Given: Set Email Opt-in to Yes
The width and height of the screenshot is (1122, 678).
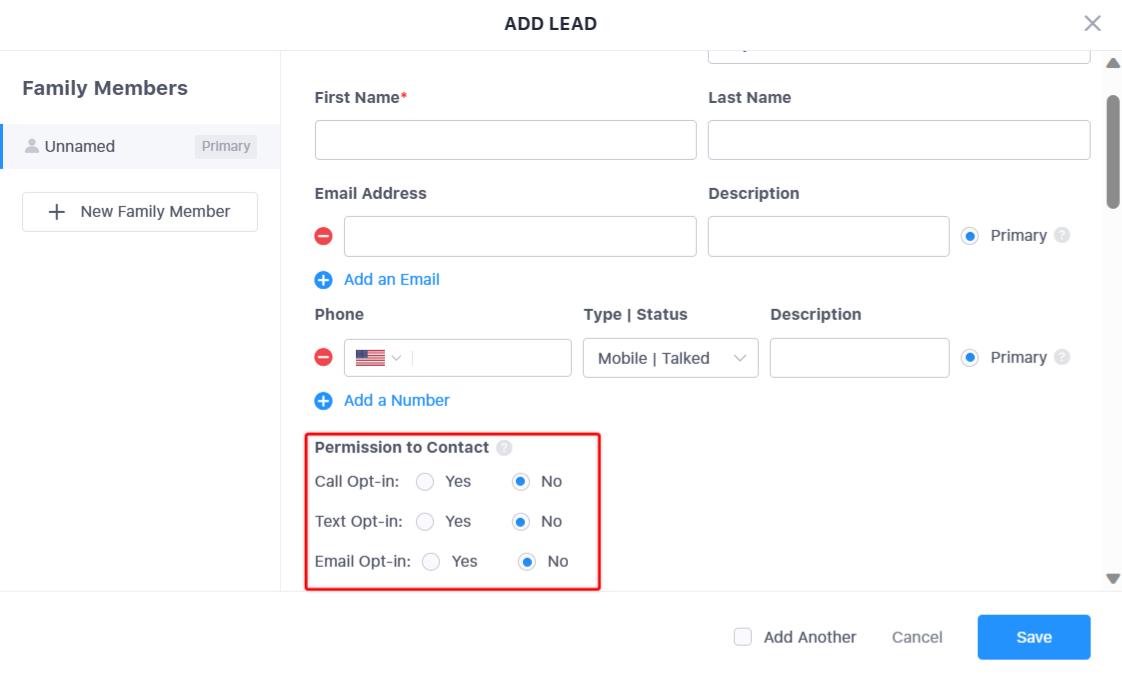Looking at the screenshot, I should coord(431,562).
